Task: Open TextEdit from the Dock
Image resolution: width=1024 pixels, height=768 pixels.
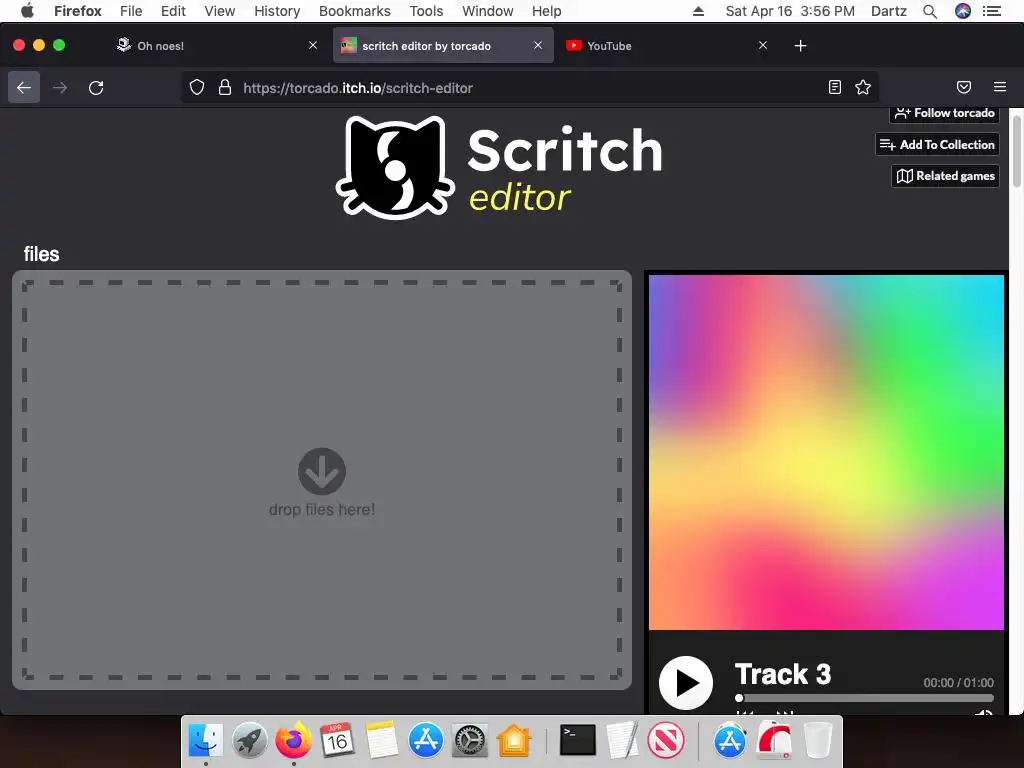Action: pyautogui.click(x=622, y=741)
